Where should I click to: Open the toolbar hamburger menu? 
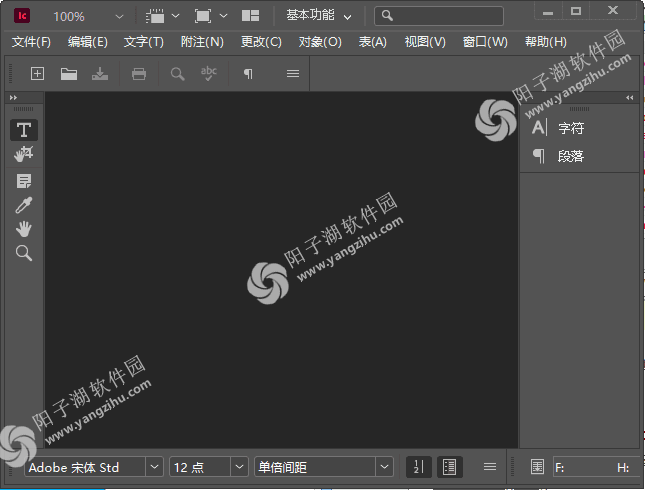pos(293,74)
